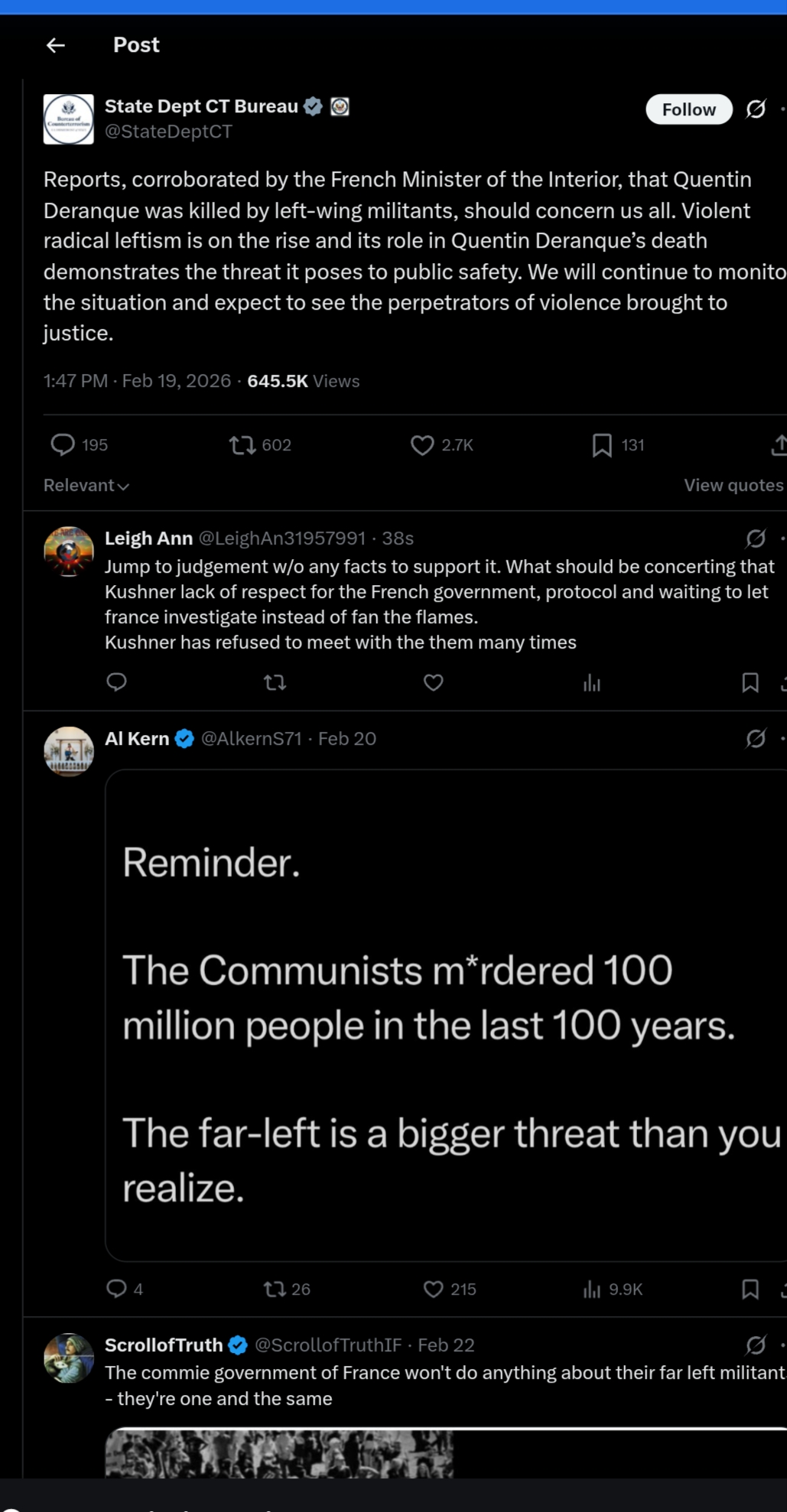Repost the State Dept CT Bureau post
This screenshot has height=1512, width=787.
coord(242,444)
